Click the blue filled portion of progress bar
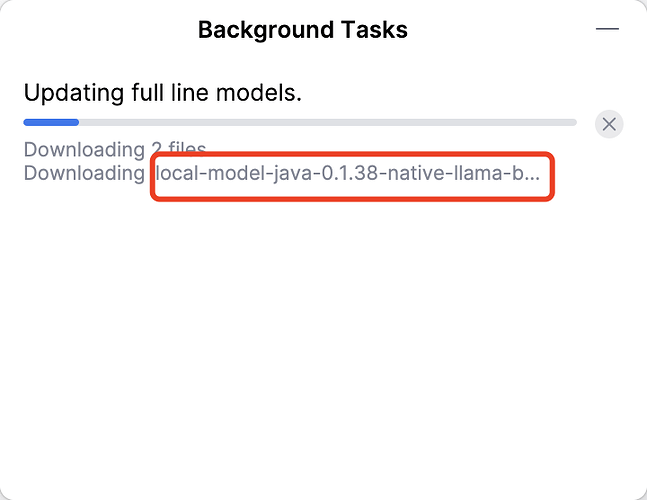 point(51,122)
